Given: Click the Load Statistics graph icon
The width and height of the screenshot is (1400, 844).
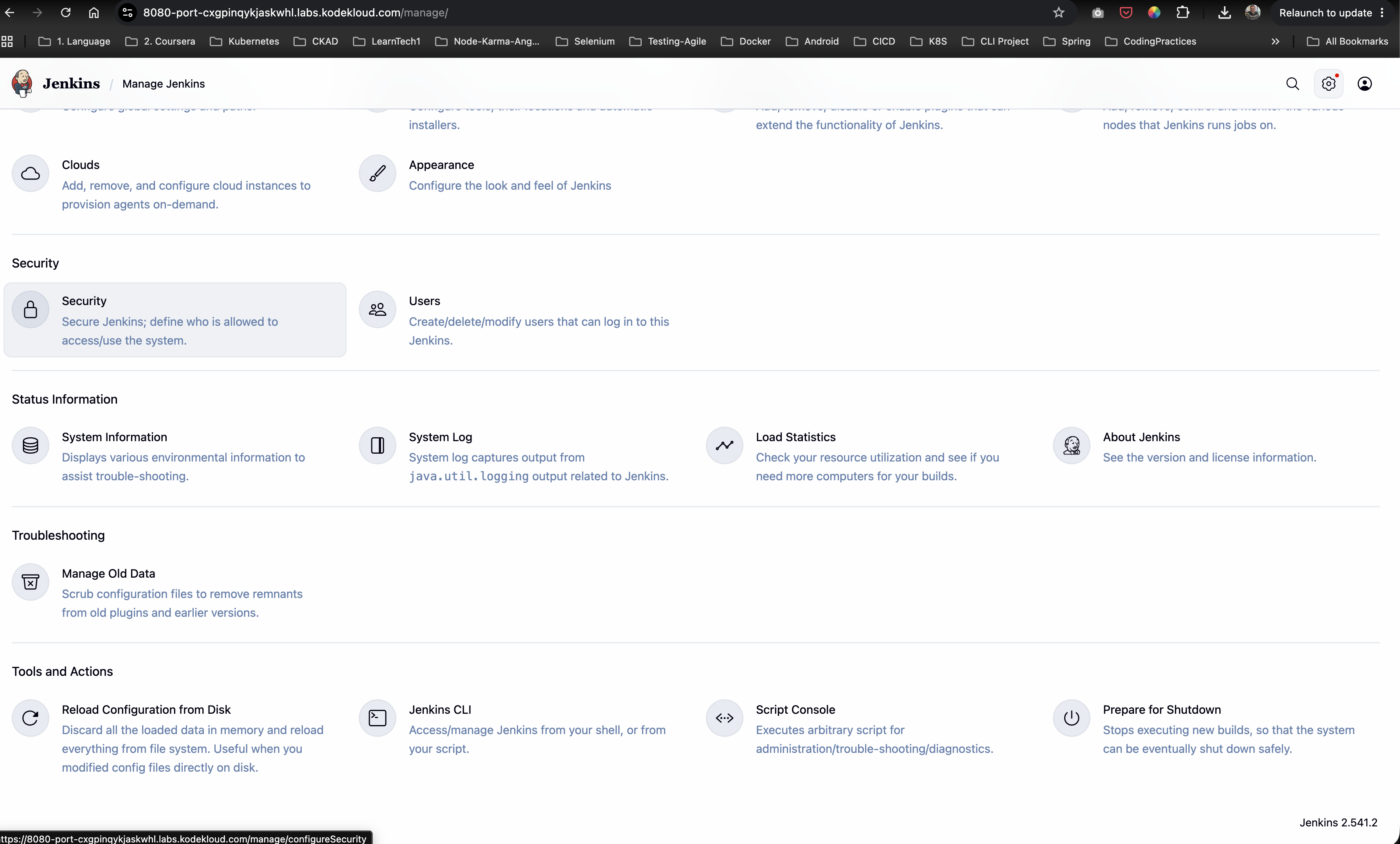Looking at the screenshot, I should tap(724, 445).
